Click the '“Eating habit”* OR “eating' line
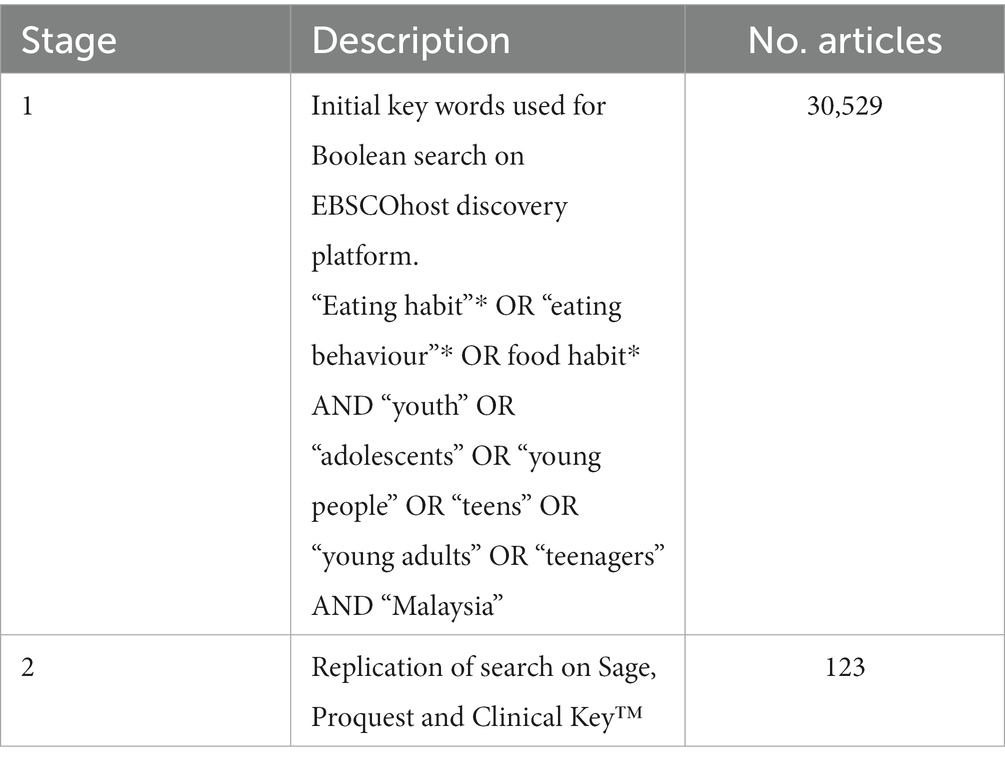This screenshot has height=760, width=1005. (x=466, y=307)
